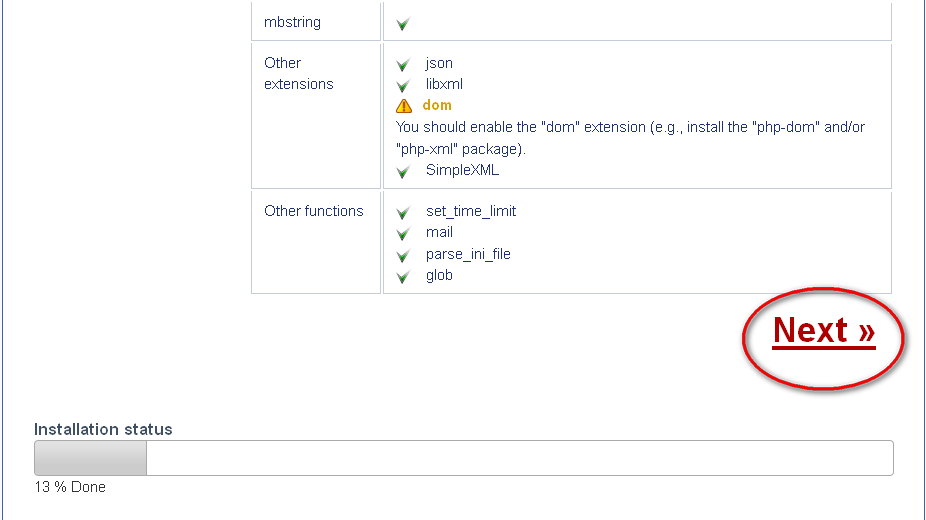Click the green checkmark beside mail
This screenshot has width=926, height=520.
coord(403,234)
